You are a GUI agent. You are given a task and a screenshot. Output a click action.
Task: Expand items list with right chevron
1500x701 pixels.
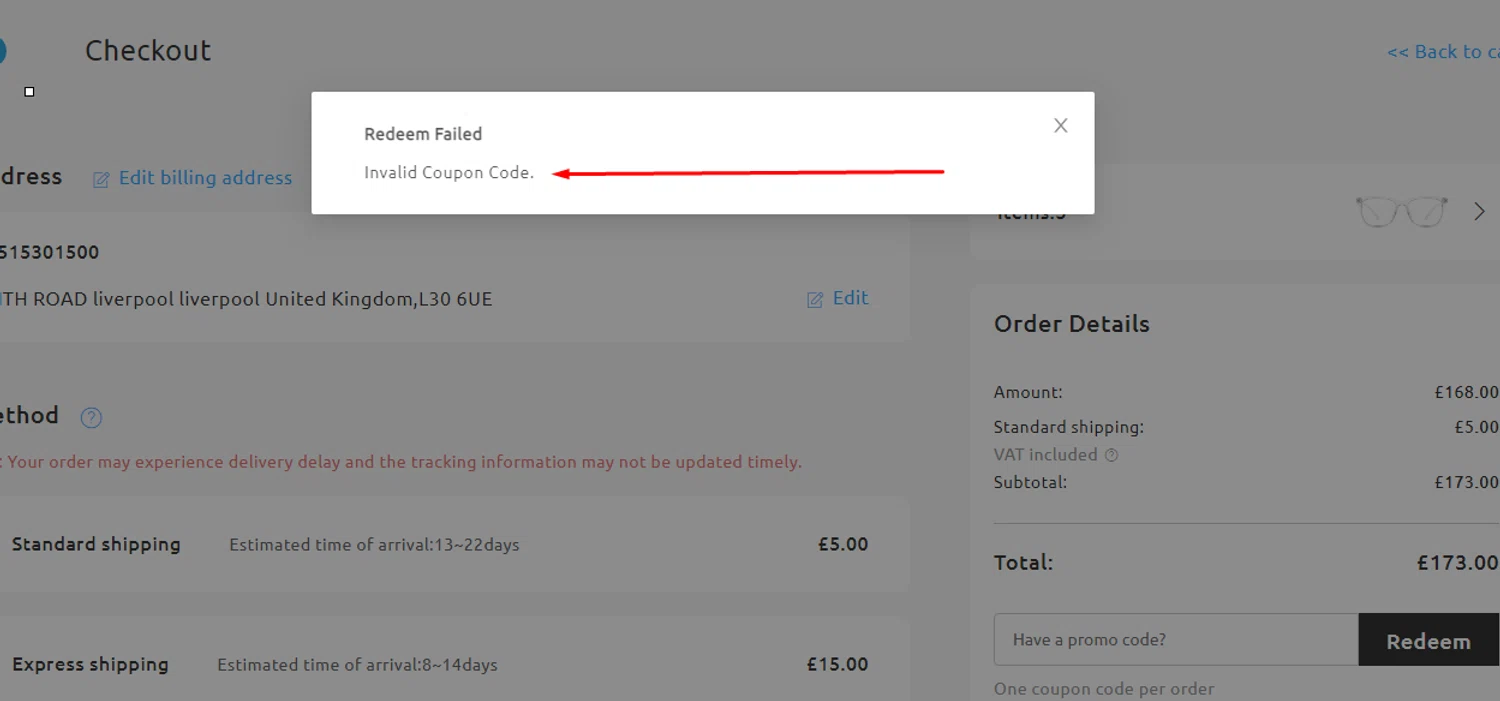[1479, 211]
